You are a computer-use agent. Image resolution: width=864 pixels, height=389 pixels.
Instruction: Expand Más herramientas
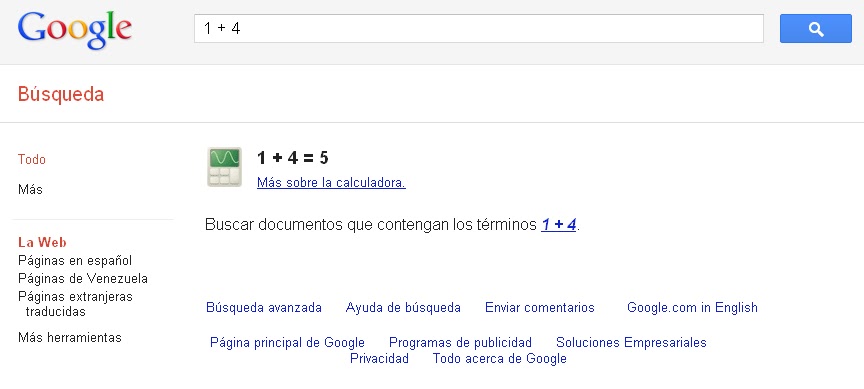(69, 337)
